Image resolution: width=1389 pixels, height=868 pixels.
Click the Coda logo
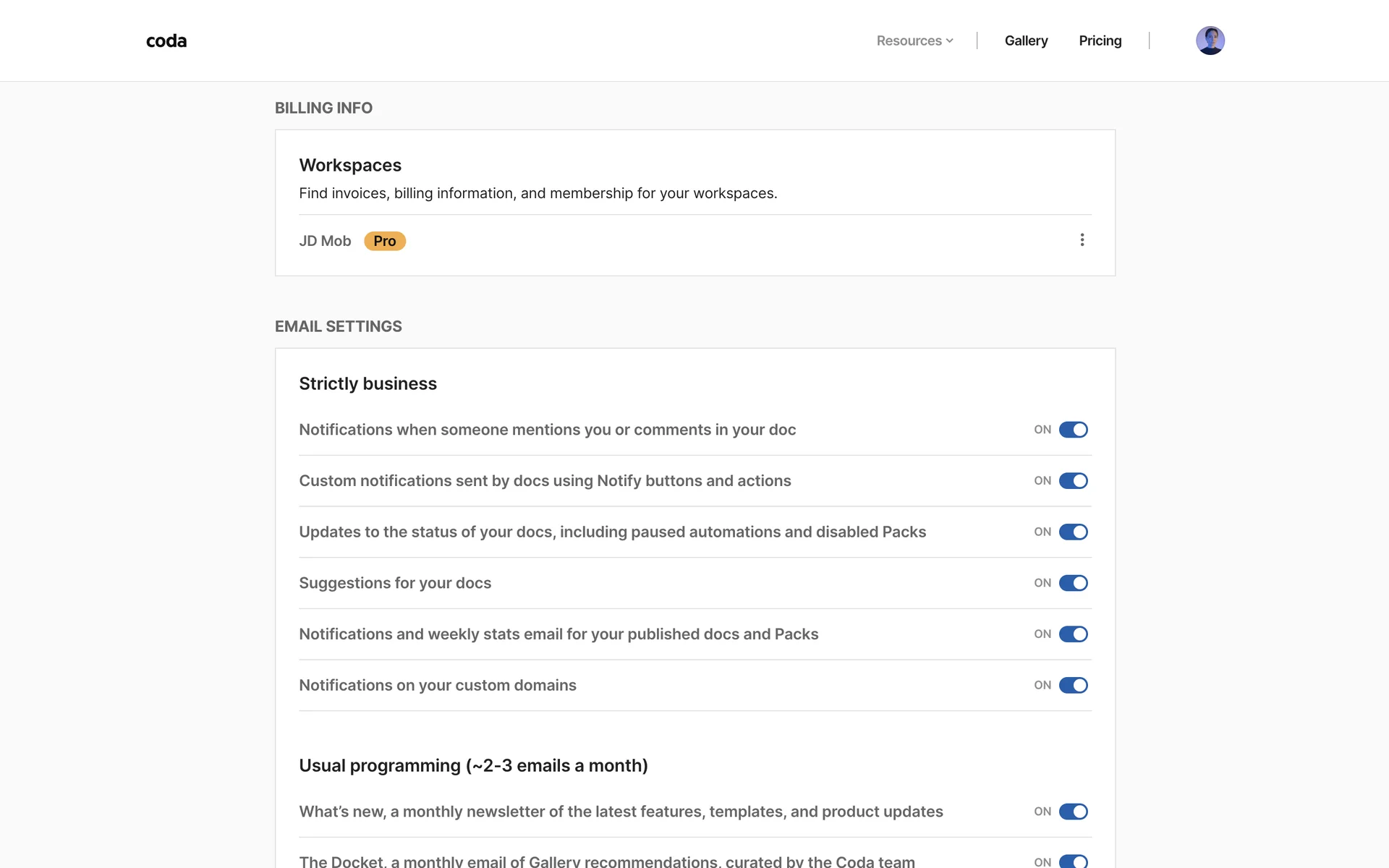click(166, 41)
